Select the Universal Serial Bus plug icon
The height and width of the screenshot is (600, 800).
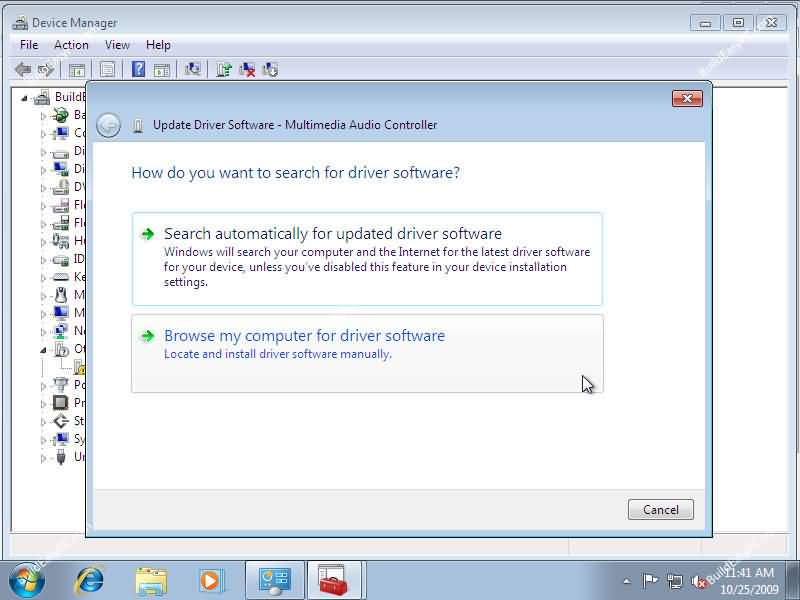(x=61, y=457)
